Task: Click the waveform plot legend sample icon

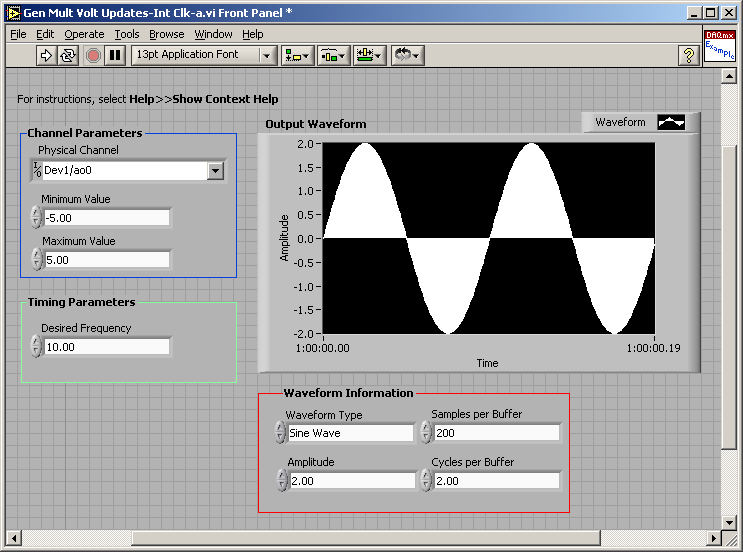Action: coord(671,122)
